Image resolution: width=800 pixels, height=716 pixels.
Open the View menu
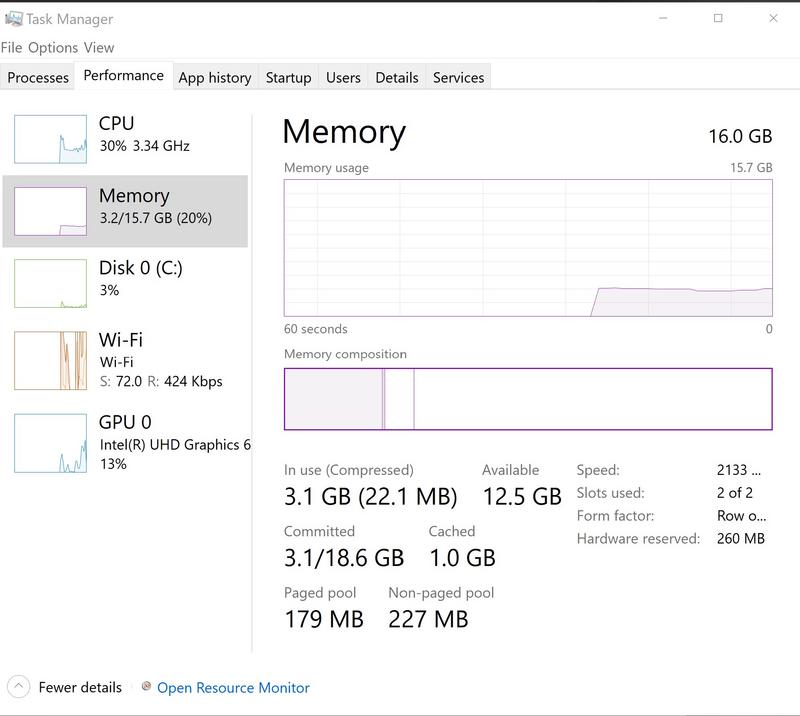click(x=99, y=47)
